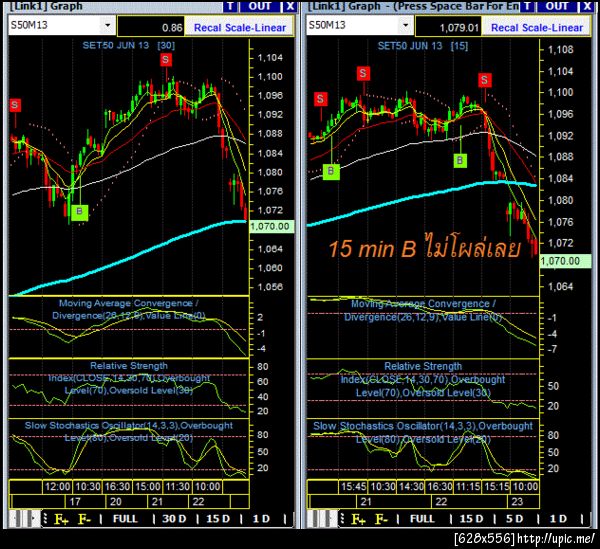Viewport: 600px width, 549px height.
Task: Click orange '15 min B' annotation text
Action: [425, 248]
